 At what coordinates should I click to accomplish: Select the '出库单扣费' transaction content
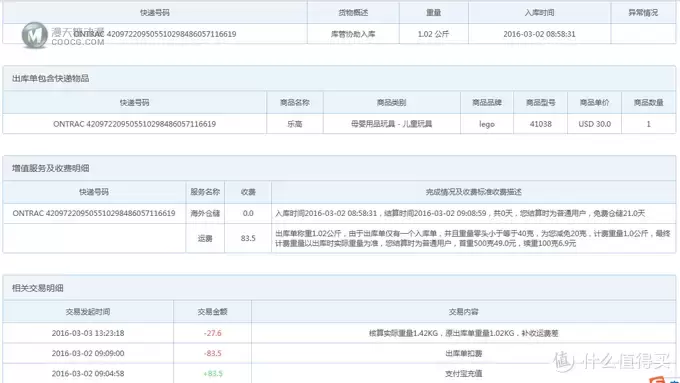(463, 353)
